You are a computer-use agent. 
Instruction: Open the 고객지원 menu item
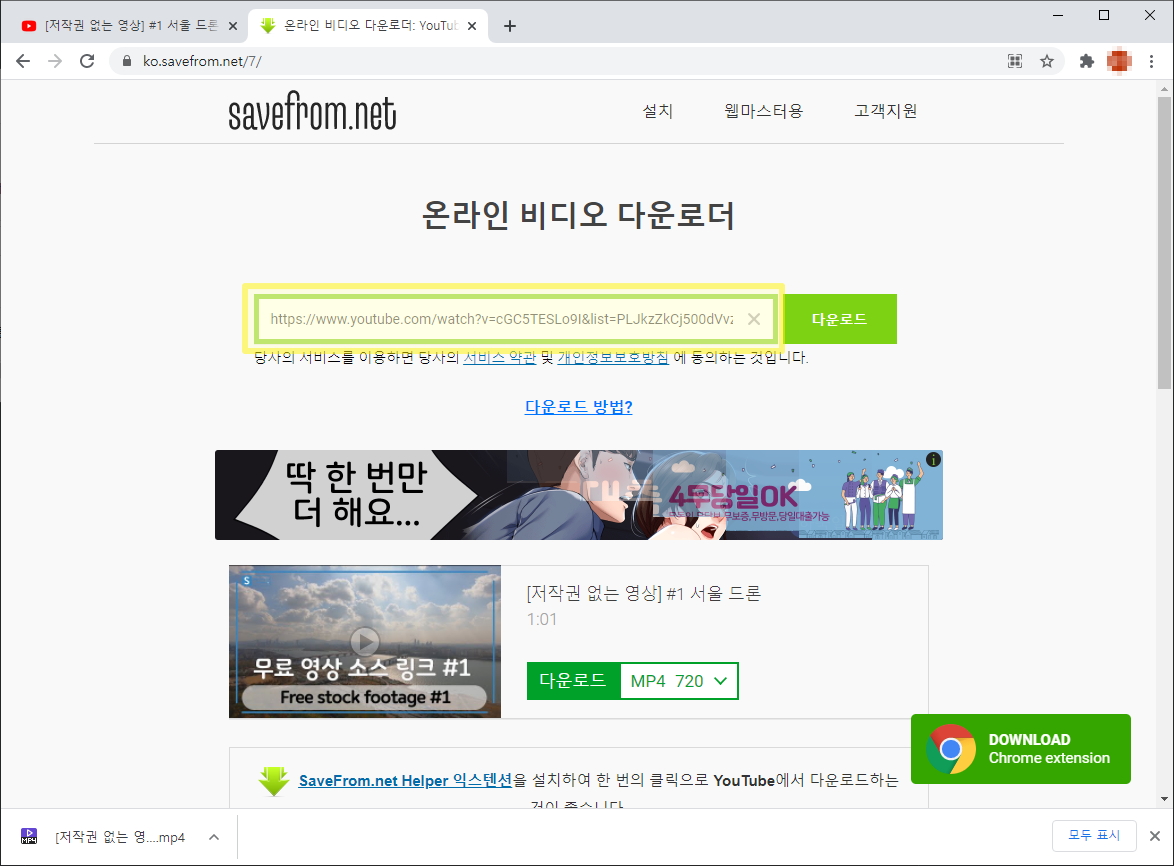coord(885,111)
